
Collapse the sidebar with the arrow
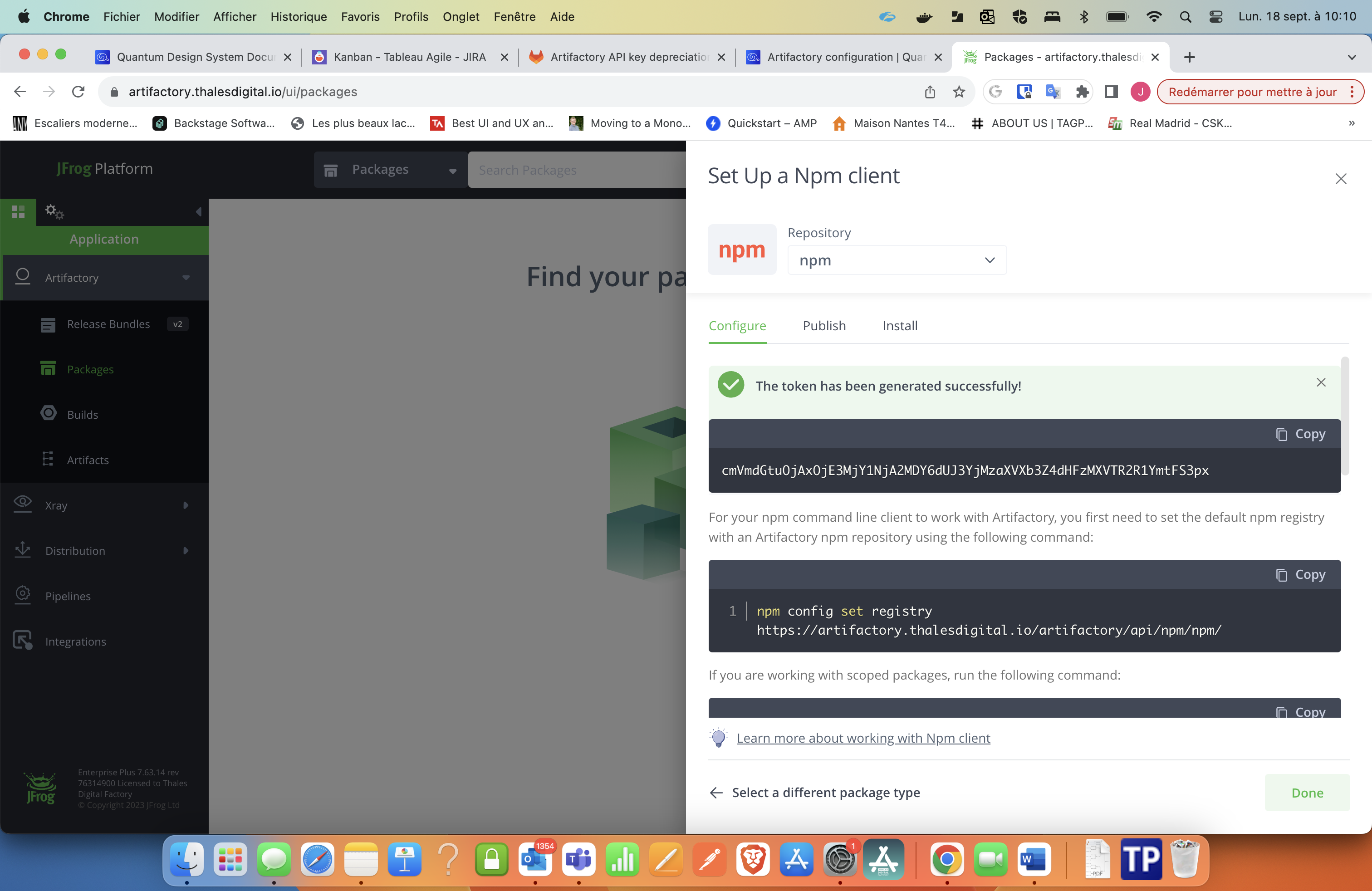click(198, 211)
